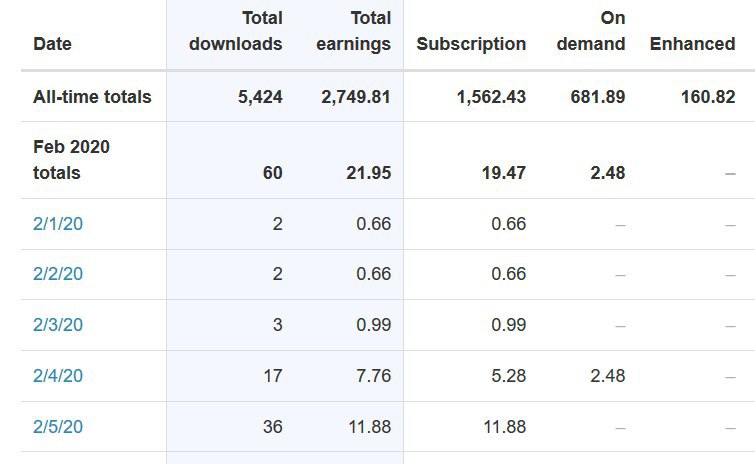Click Feb 2020 on demand value 2.48
The height and width of the screenshot is (464, 755).
[x=608, y=173]
